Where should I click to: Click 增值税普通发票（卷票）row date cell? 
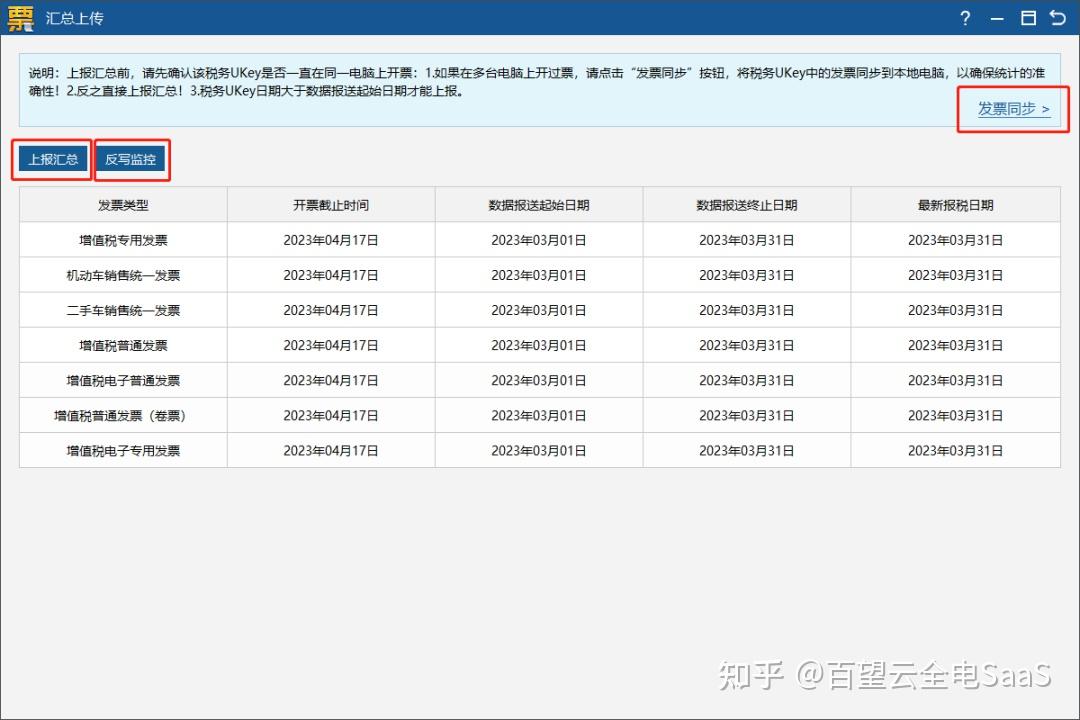click(330, 415)
